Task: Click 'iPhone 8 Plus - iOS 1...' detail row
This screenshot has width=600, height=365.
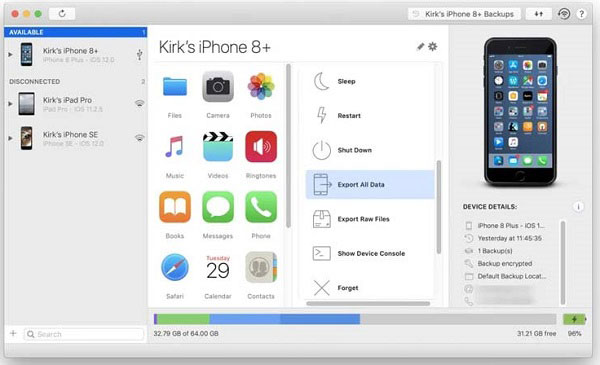Action: click(x=504, y=226)
